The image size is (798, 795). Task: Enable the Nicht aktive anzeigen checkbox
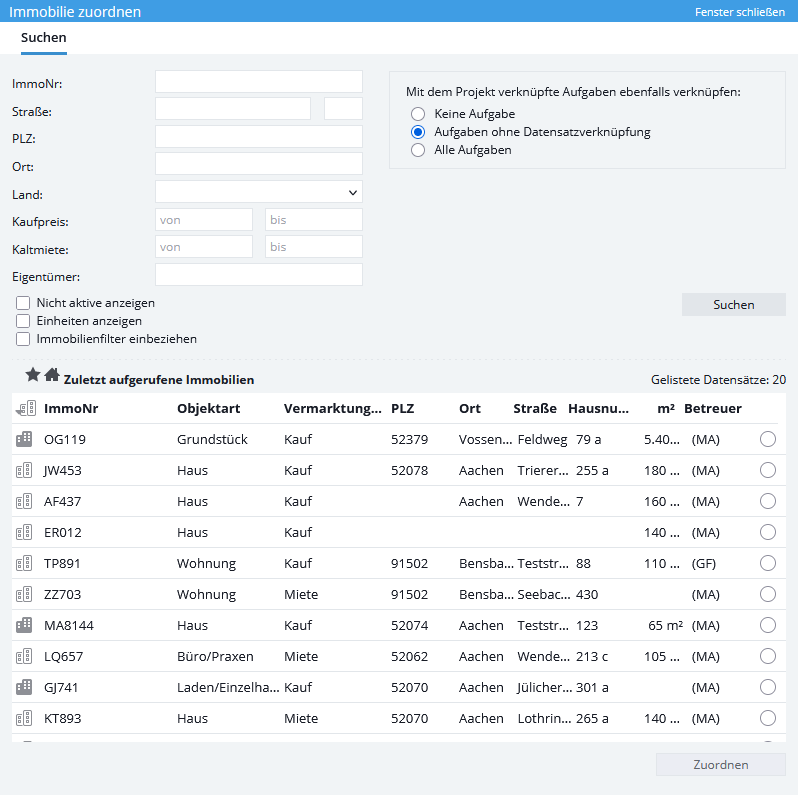[x=23, y=303]
